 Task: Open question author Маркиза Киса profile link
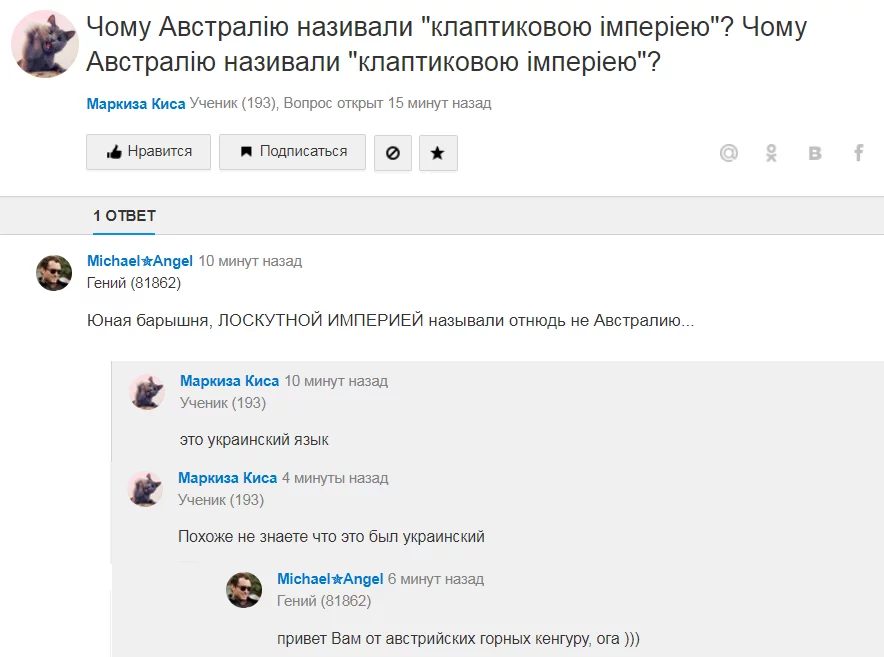pyautogui.click(x=136, y=104)
